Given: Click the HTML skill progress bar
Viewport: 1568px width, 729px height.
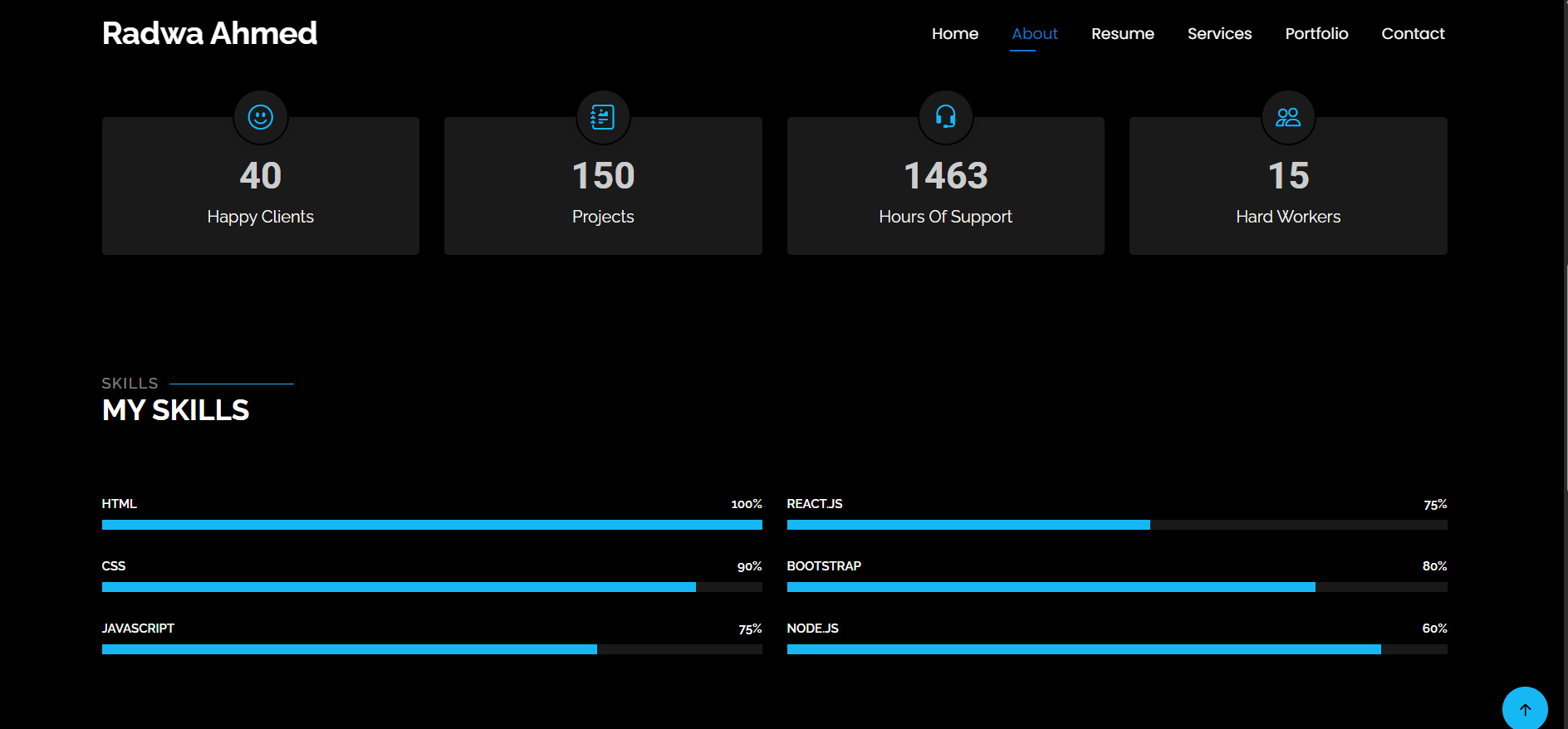Looking at the screenshot, I should [432, 525].
